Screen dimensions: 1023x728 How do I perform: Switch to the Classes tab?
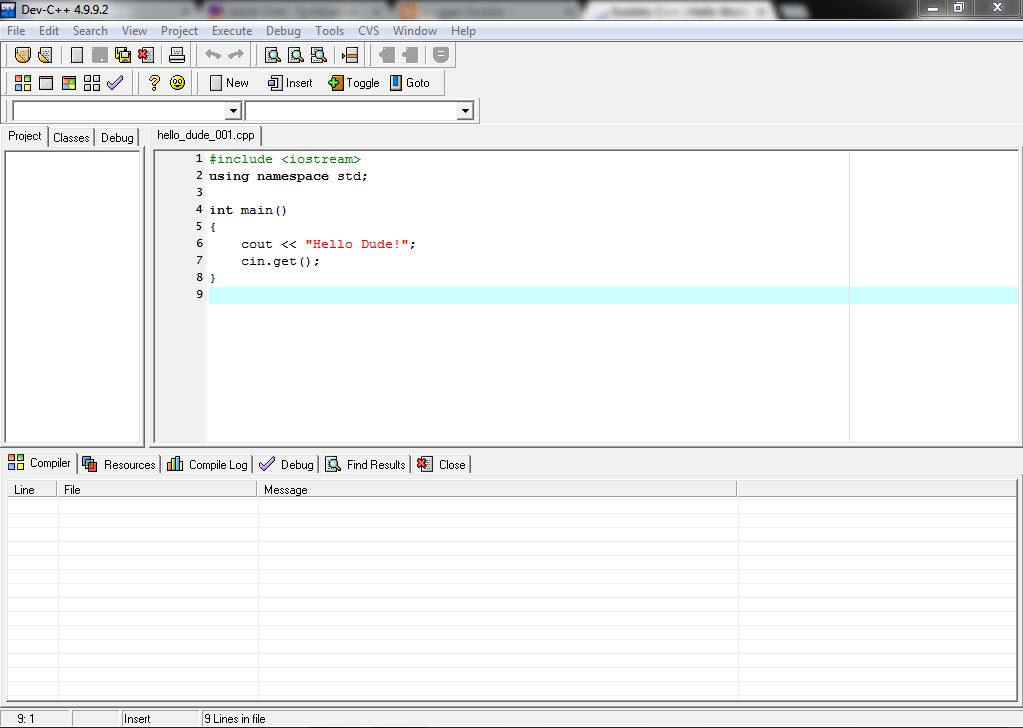70,137
